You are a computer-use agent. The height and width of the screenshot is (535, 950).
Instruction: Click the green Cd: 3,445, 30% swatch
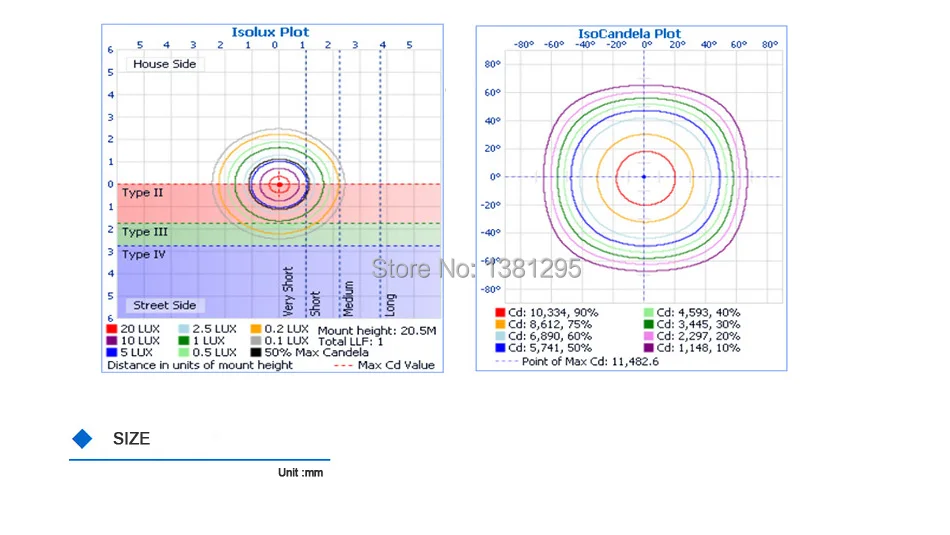pos(648,324)
